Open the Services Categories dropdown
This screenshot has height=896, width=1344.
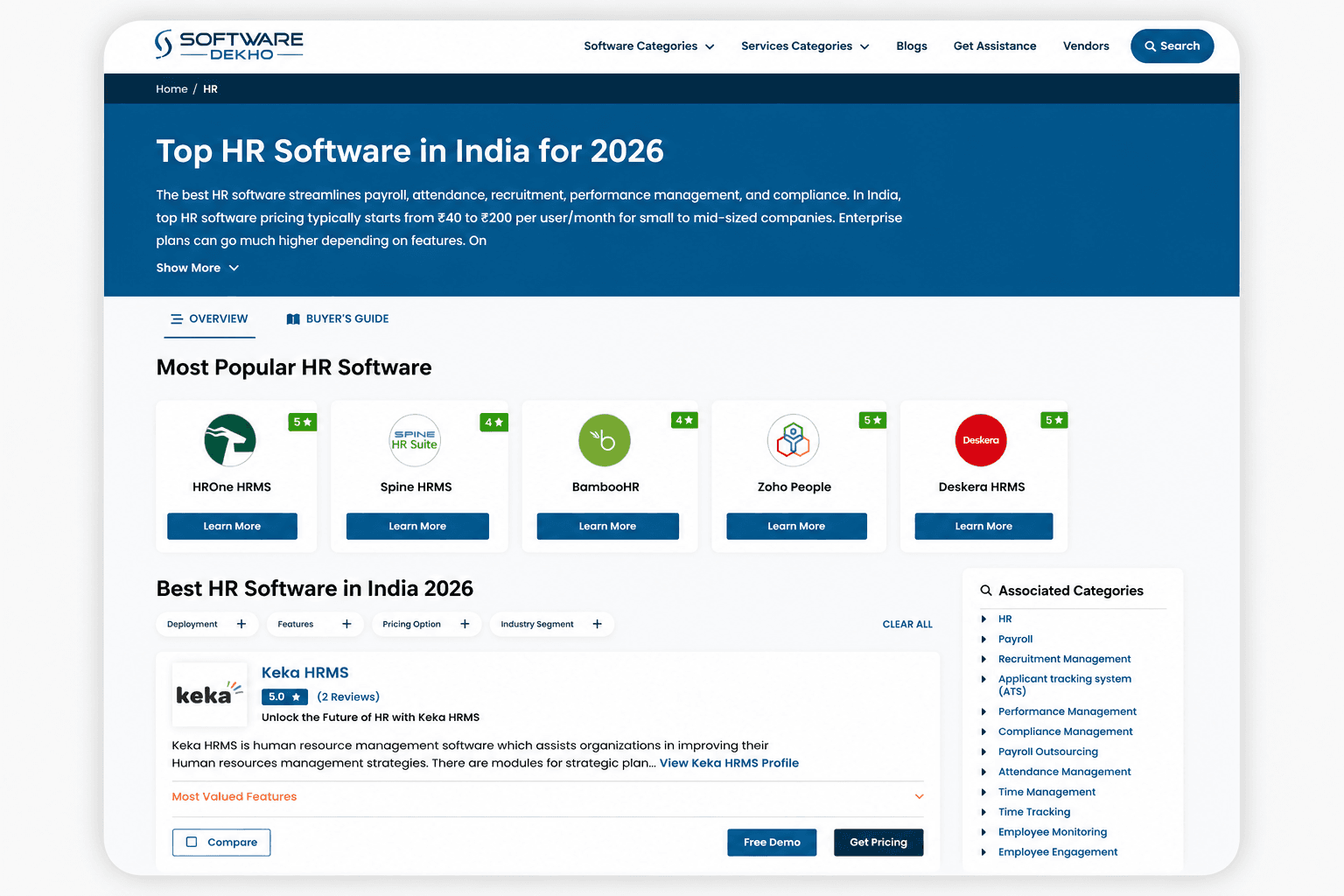pyautogui.click(x=805, y=46)
